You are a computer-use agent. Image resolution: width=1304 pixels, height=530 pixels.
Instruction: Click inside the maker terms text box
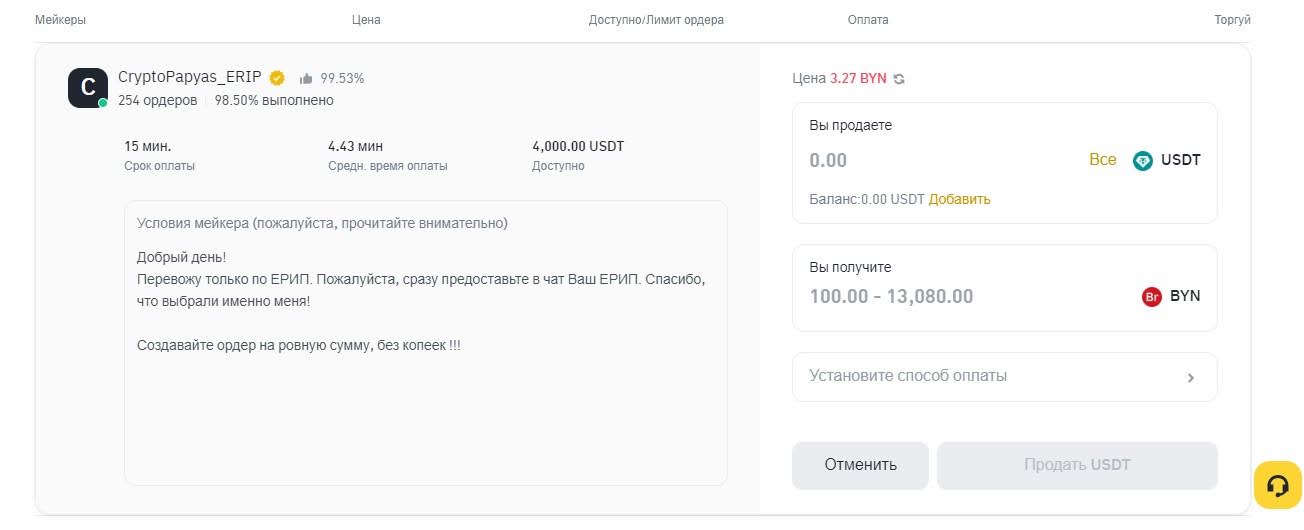pos(425,400)
